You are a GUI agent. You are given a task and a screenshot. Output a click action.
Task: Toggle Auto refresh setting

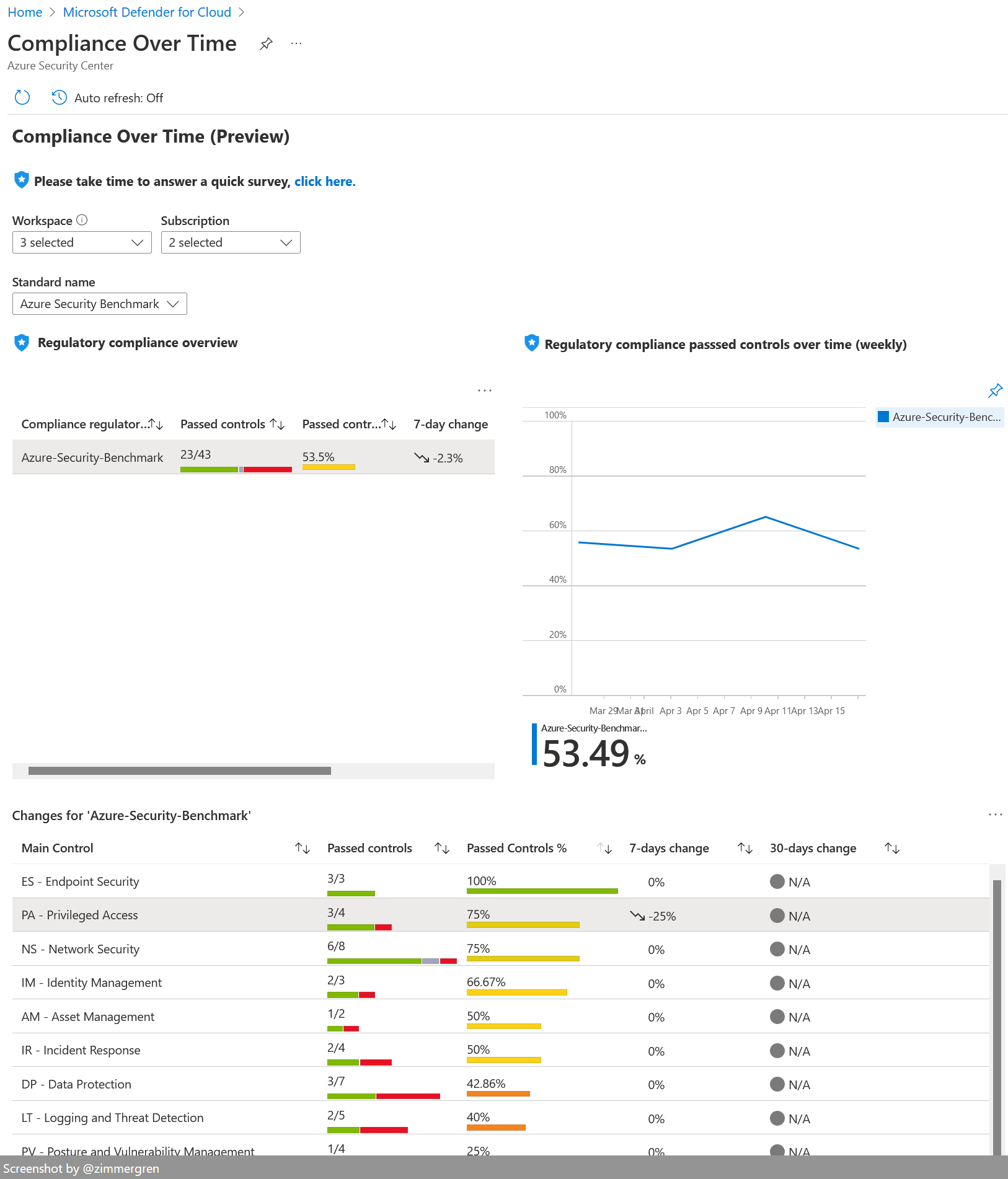coord(107,98)
